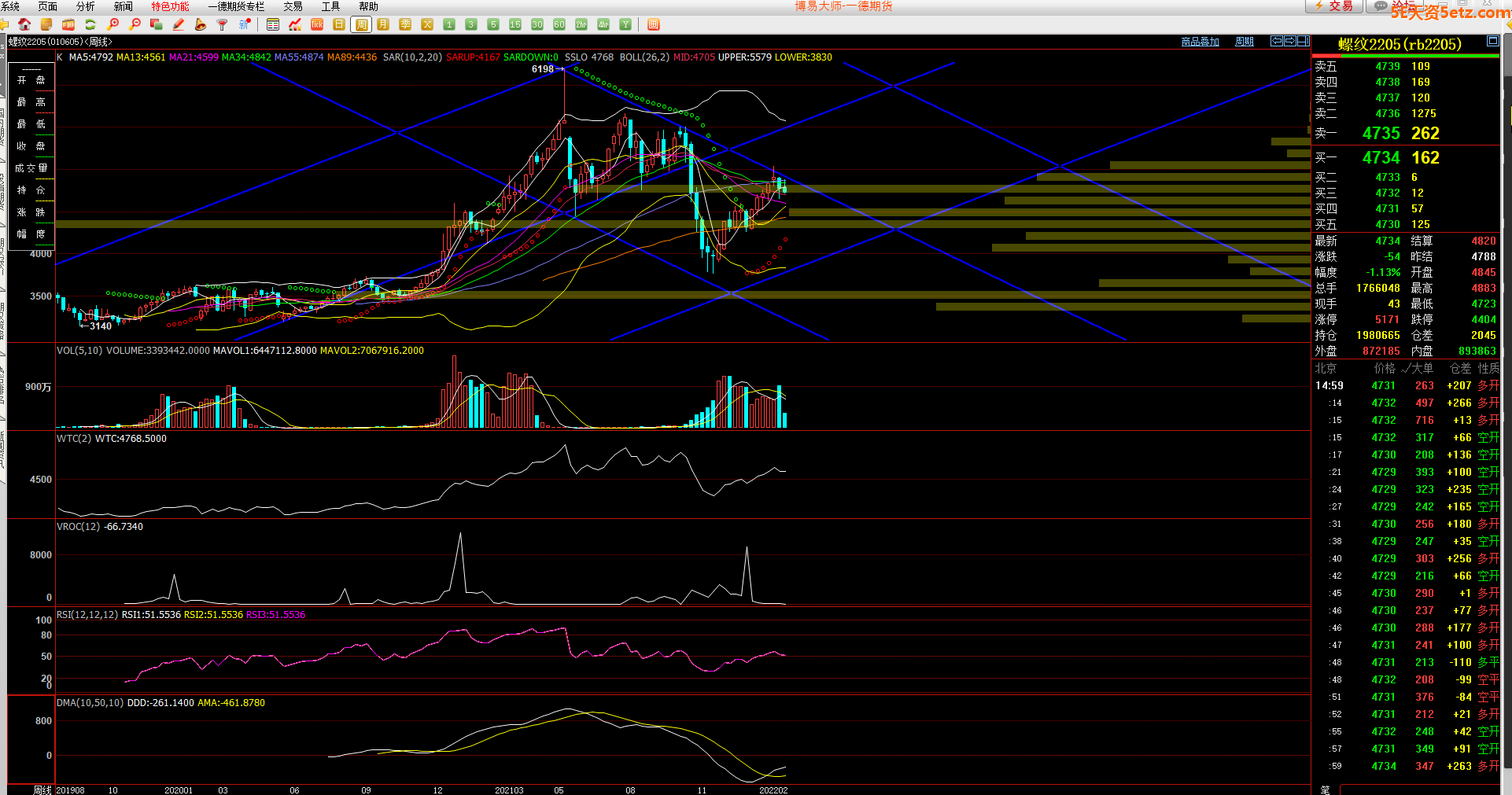The image size is (1512, 795).
Task: Open the 特色功能 menu
Action: click(x=170, y=6)
